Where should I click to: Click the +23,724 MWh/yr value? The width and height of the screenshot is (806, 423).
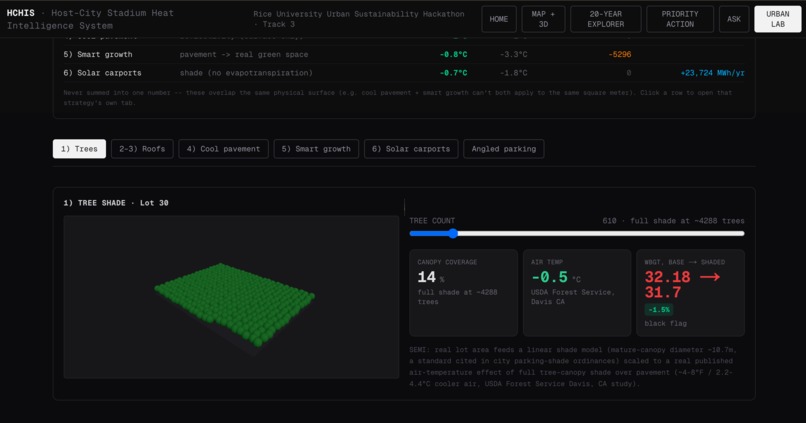coord(712,73)
